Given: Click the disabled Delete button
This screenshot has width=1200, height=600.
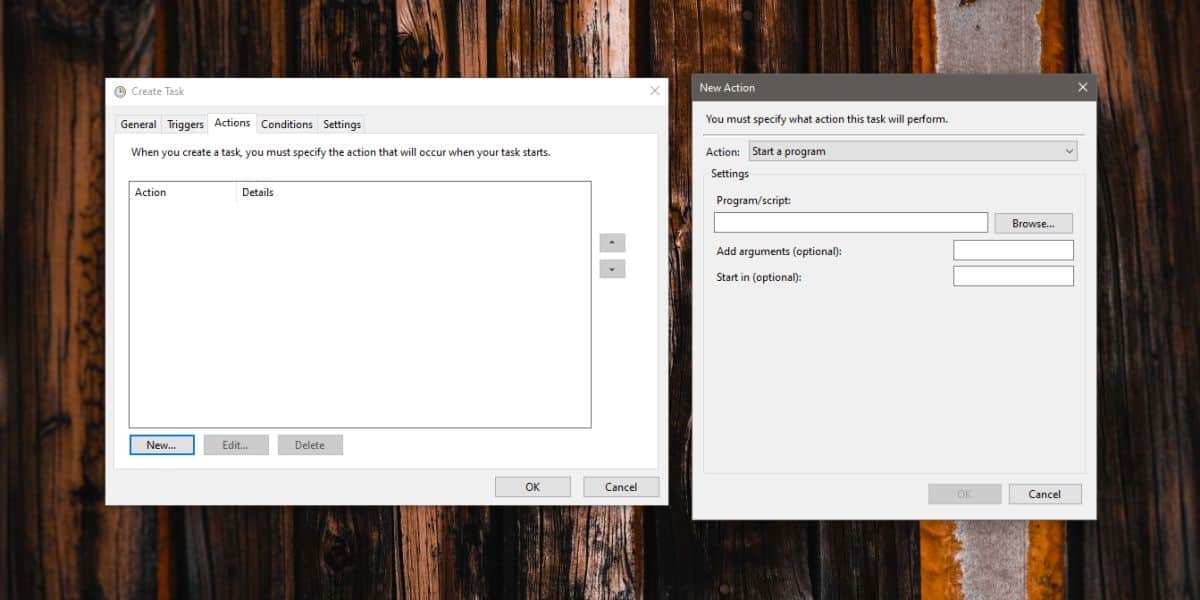Looking at the screenshot, I should click(310, 445).
